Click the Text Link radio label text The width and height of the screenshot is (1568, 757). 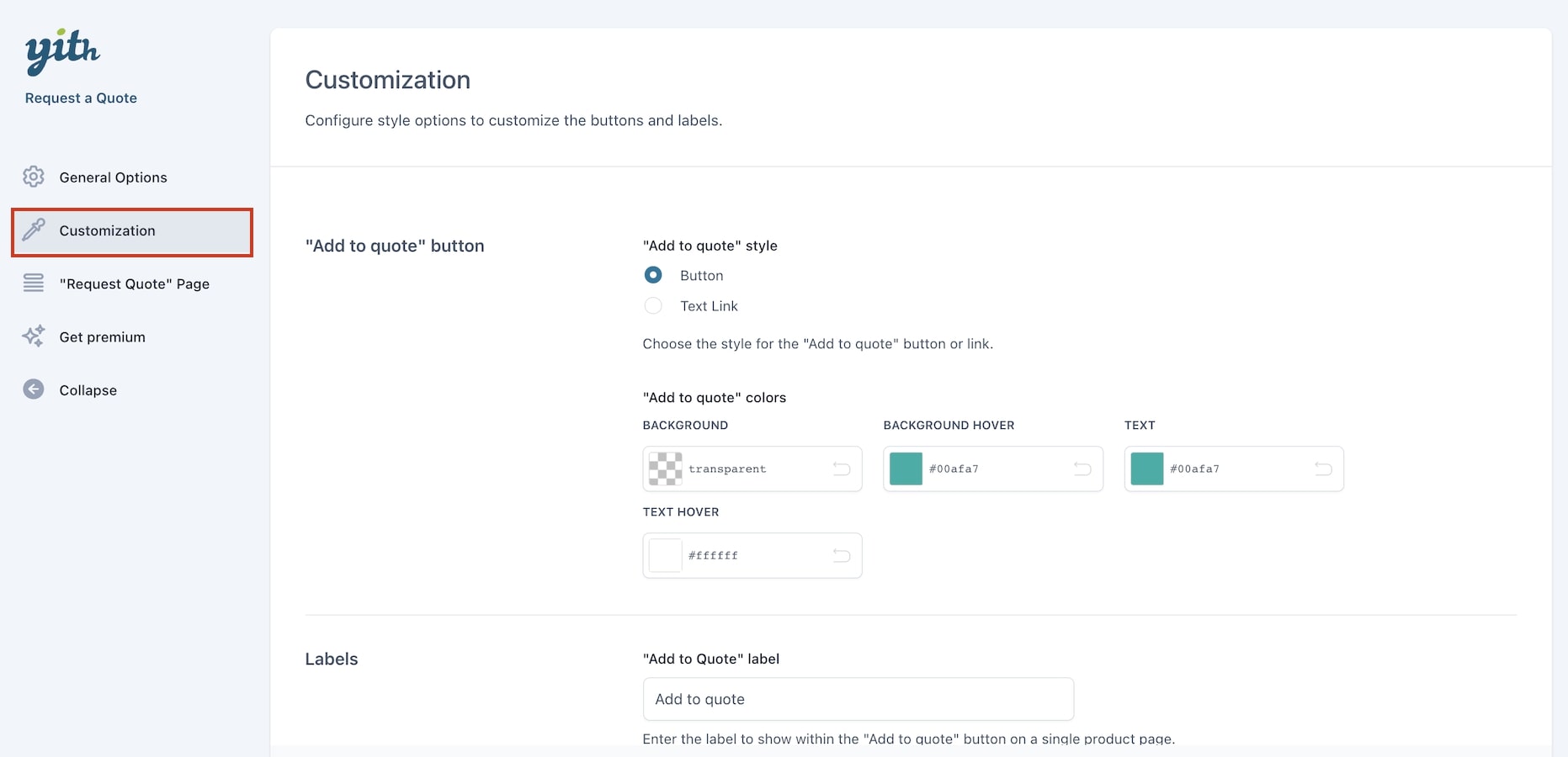709,306
